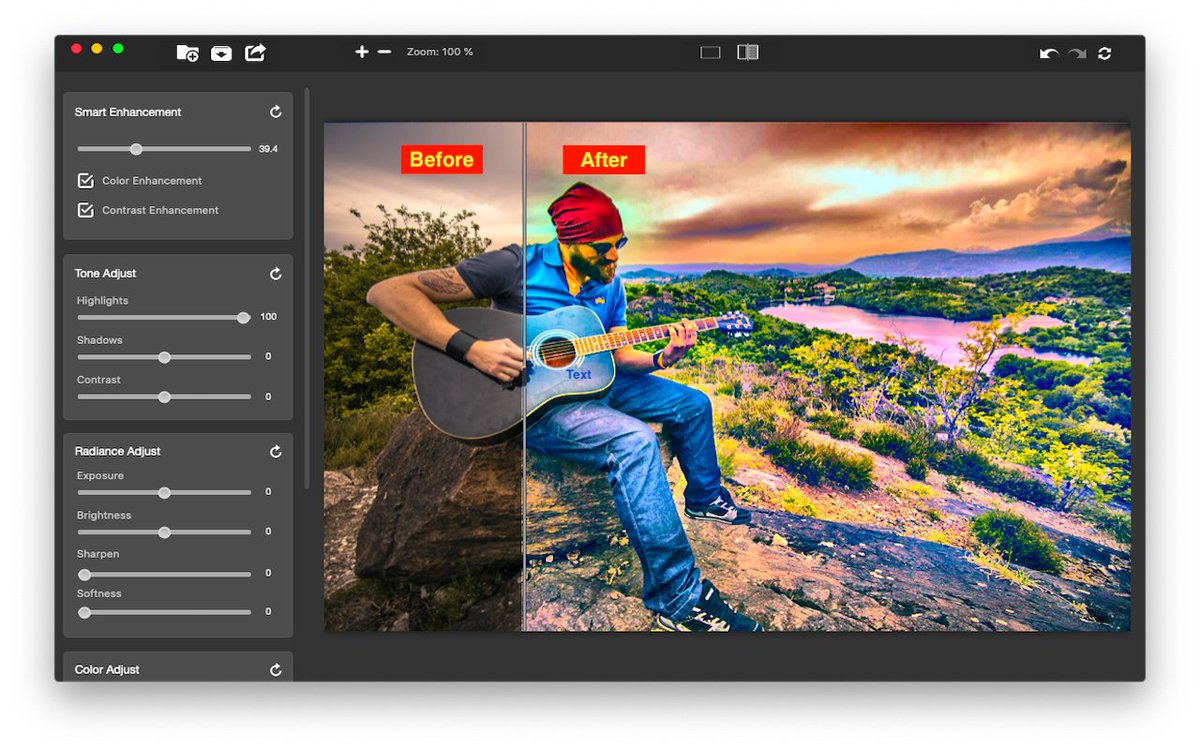The width and height of the screenshot is (1200, 750).
Task: Click the save-to-tray icon
Action: 221,53
